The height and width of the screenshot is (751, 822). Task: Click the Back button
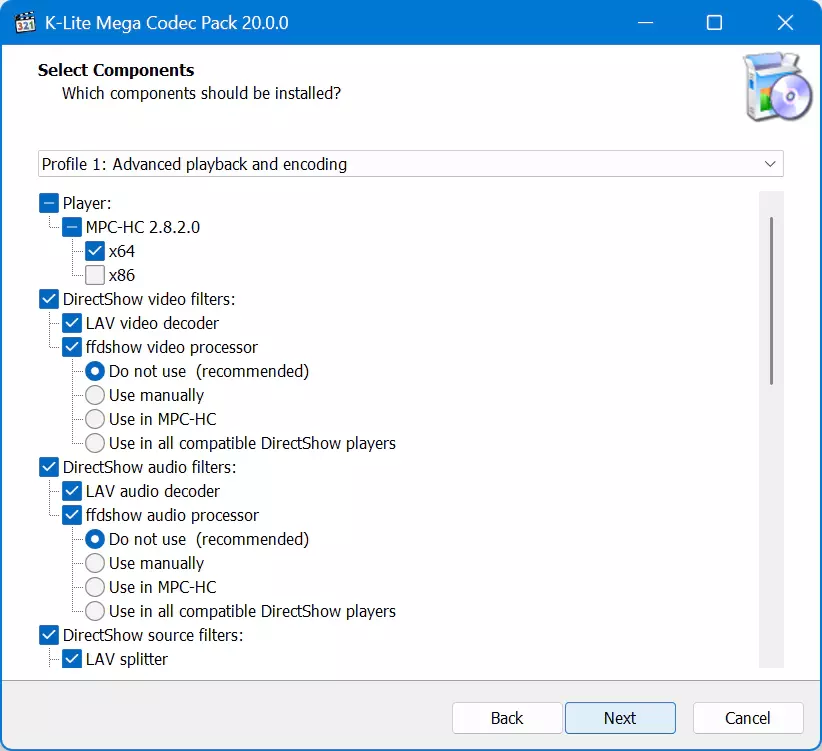pyautogui.click(x=507, y=718)
